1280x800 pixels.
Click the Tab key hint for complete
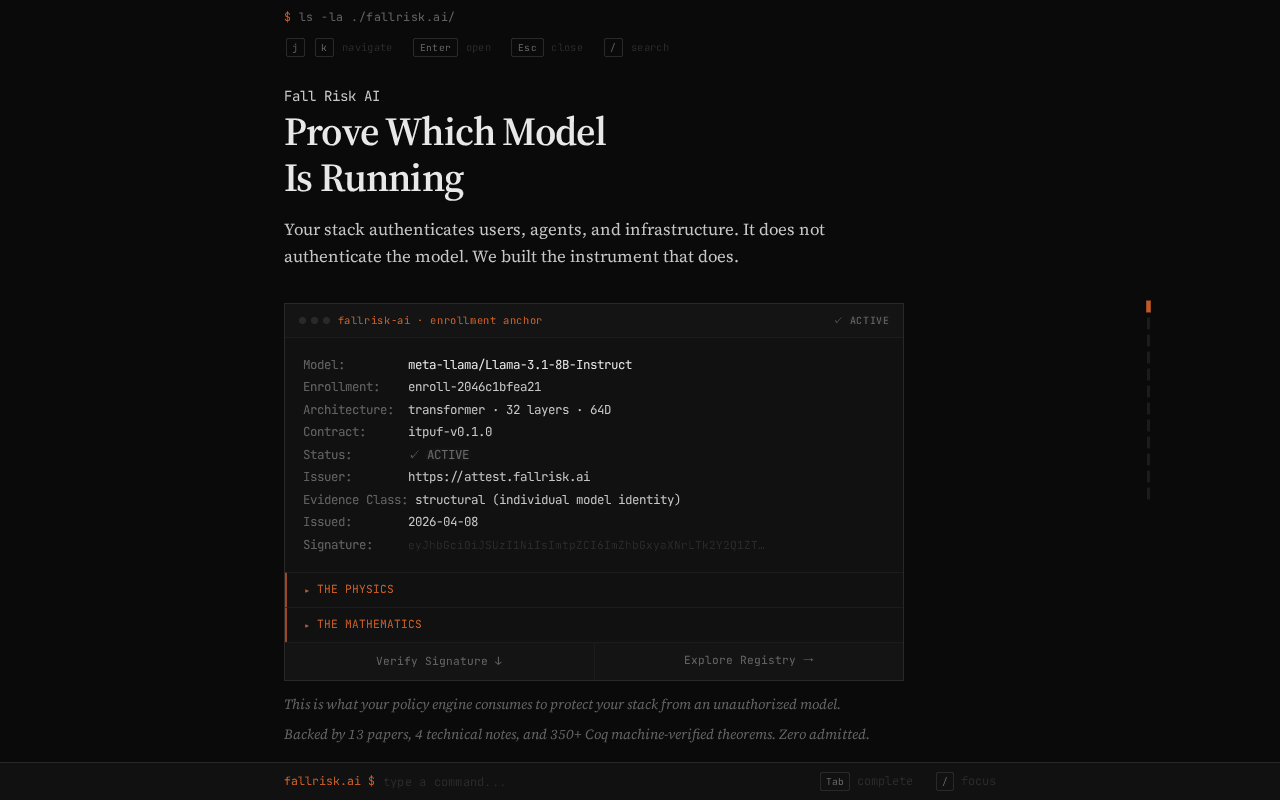tap(835, 781)
